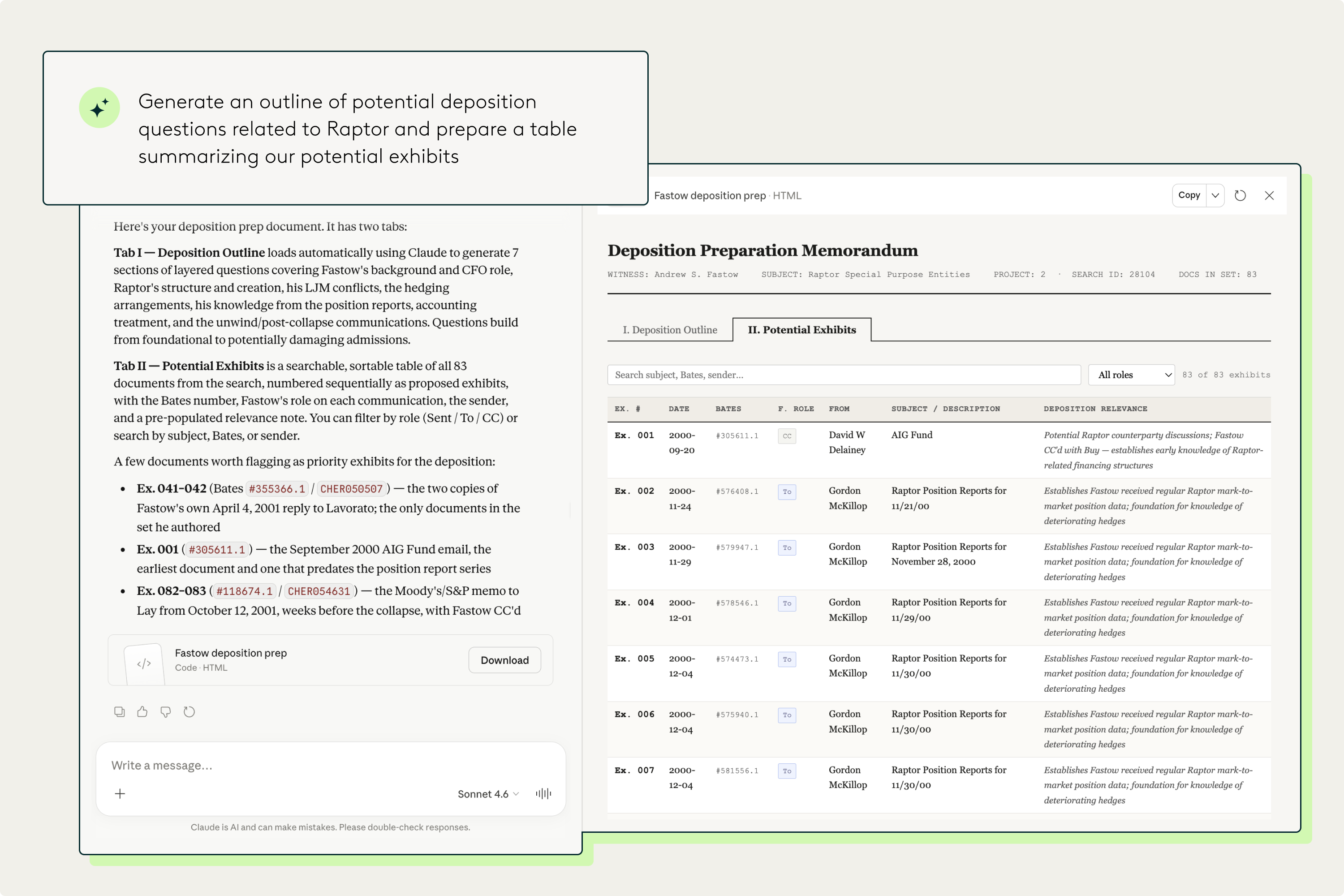Download the Fastow deposition prep file

(504, 660)
